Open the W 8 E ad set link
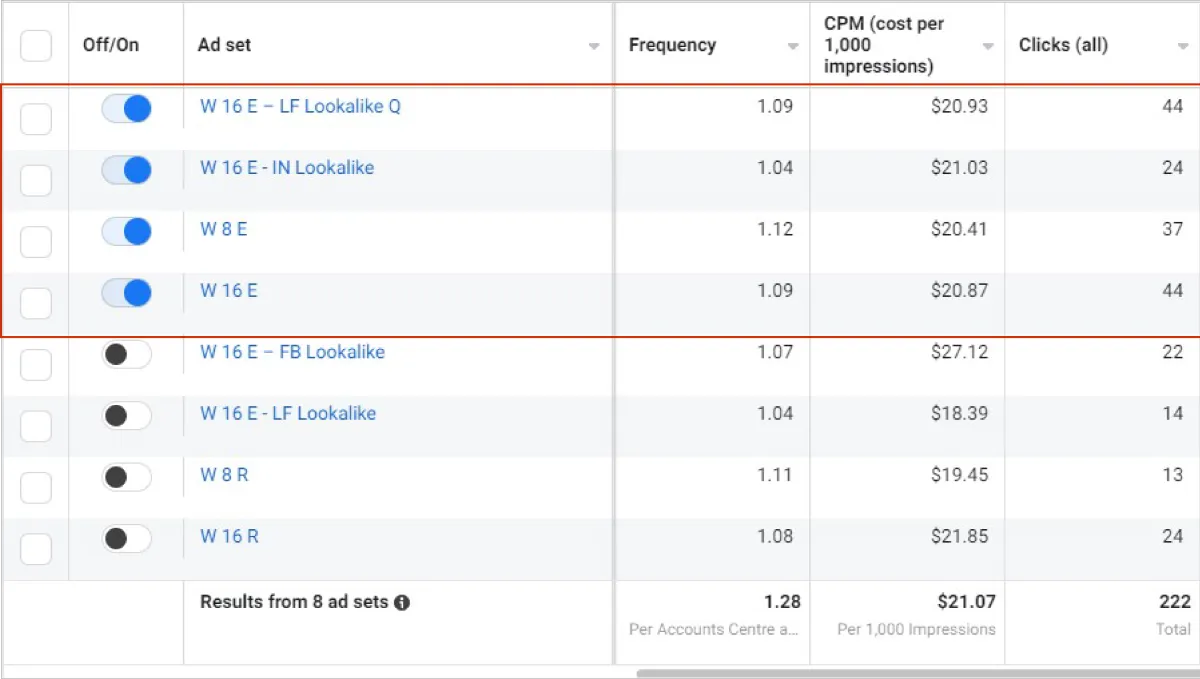 point(223,229)
